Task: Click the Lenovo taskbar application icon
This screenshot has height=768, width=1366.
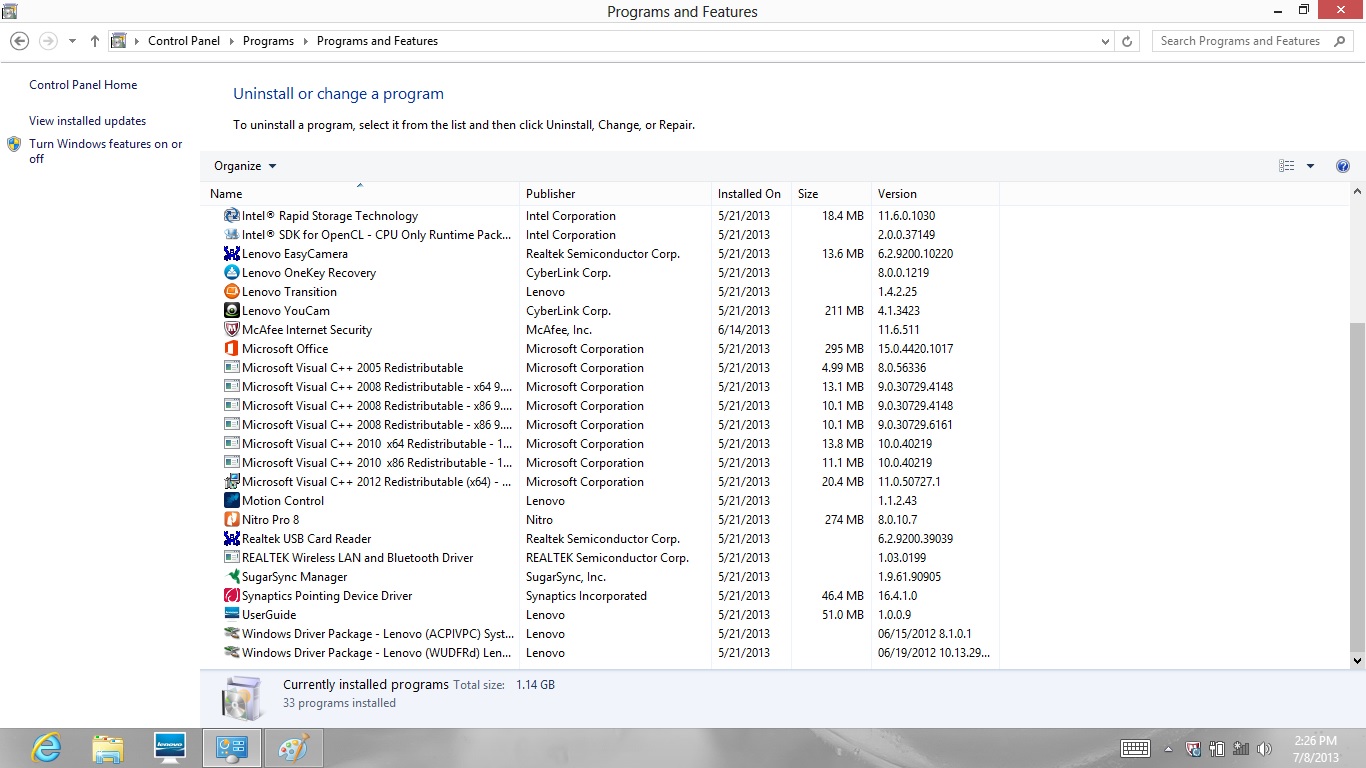Action: click(x=170, y=748)
